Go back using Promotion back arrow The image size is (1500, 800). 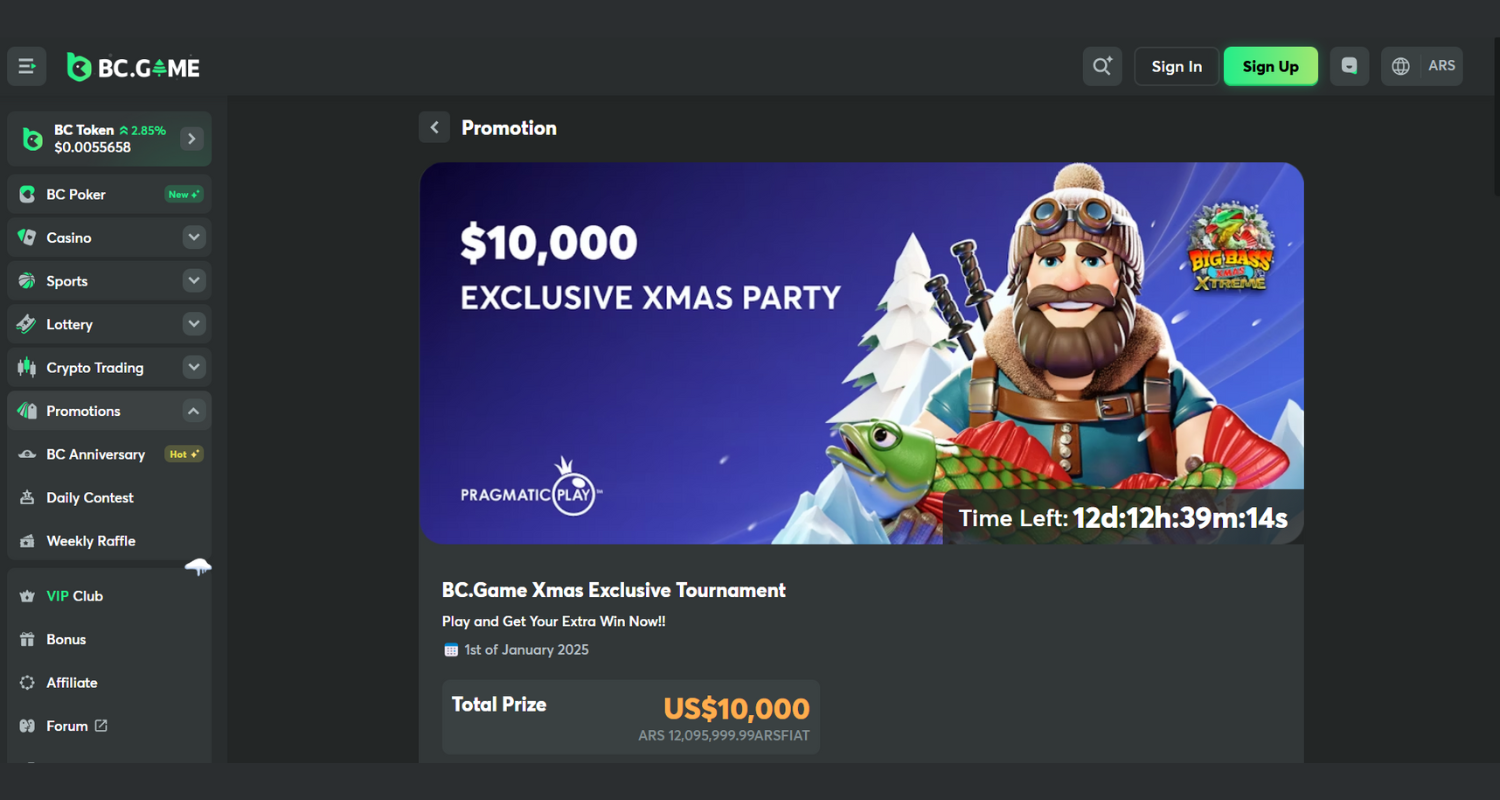pos(434,128)
